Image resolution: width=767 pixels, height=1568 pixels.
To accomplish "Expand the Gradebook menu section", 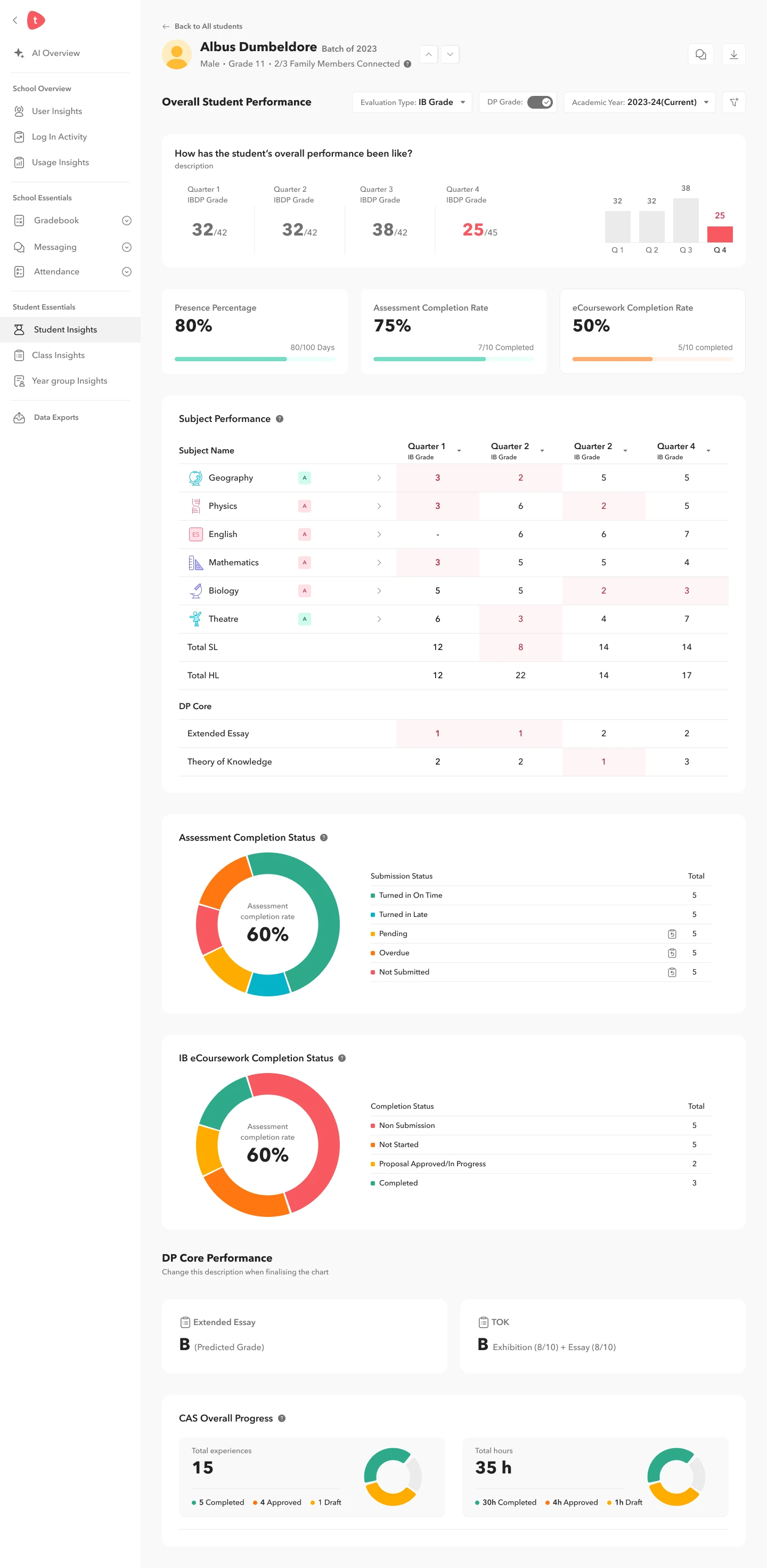I will (127, 221).
